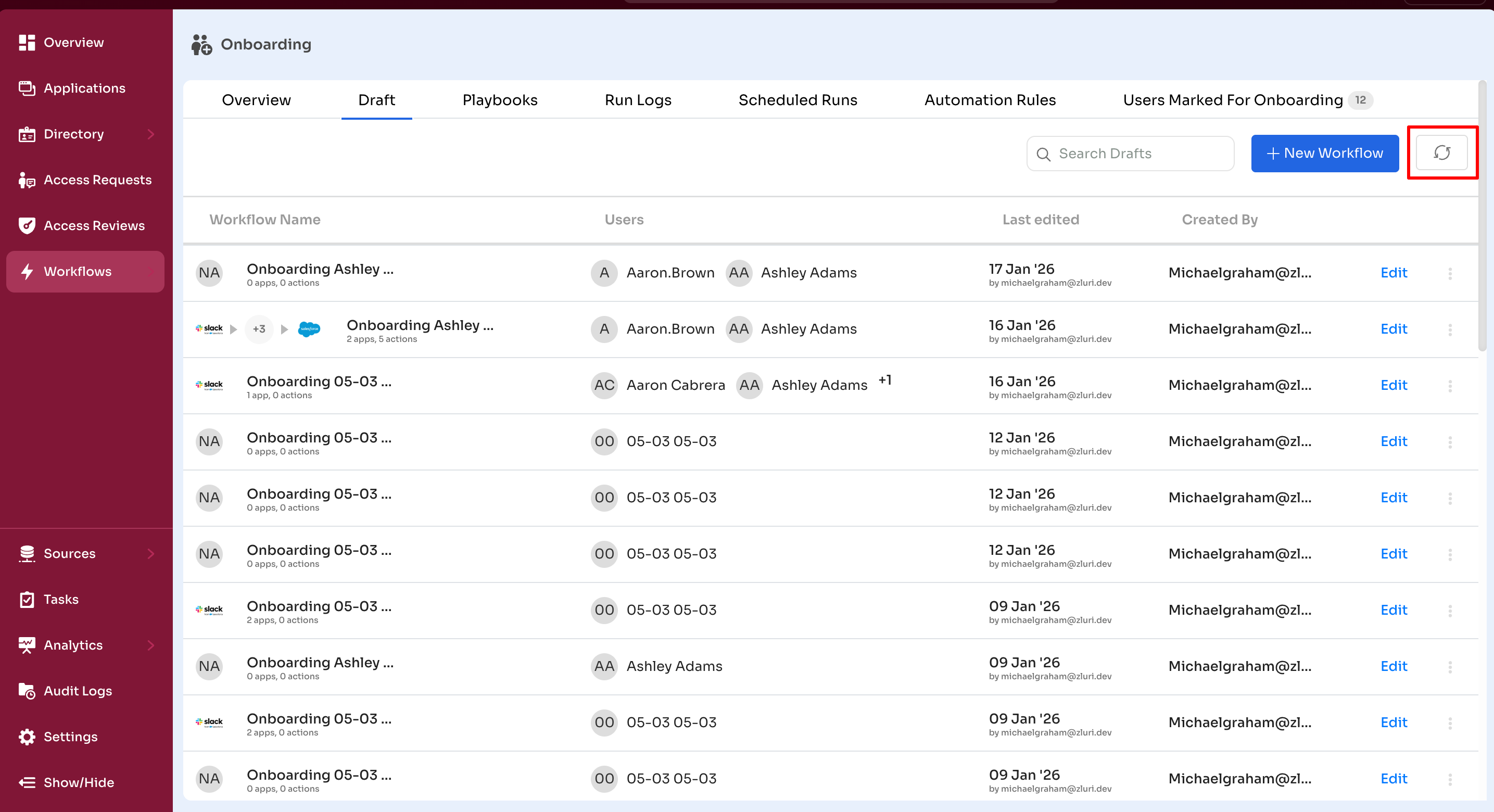The height and width of the screenshot is (812, 1494).
Task: Click Salesforce app icon in second draft
Action: click(x=309, y=329)
